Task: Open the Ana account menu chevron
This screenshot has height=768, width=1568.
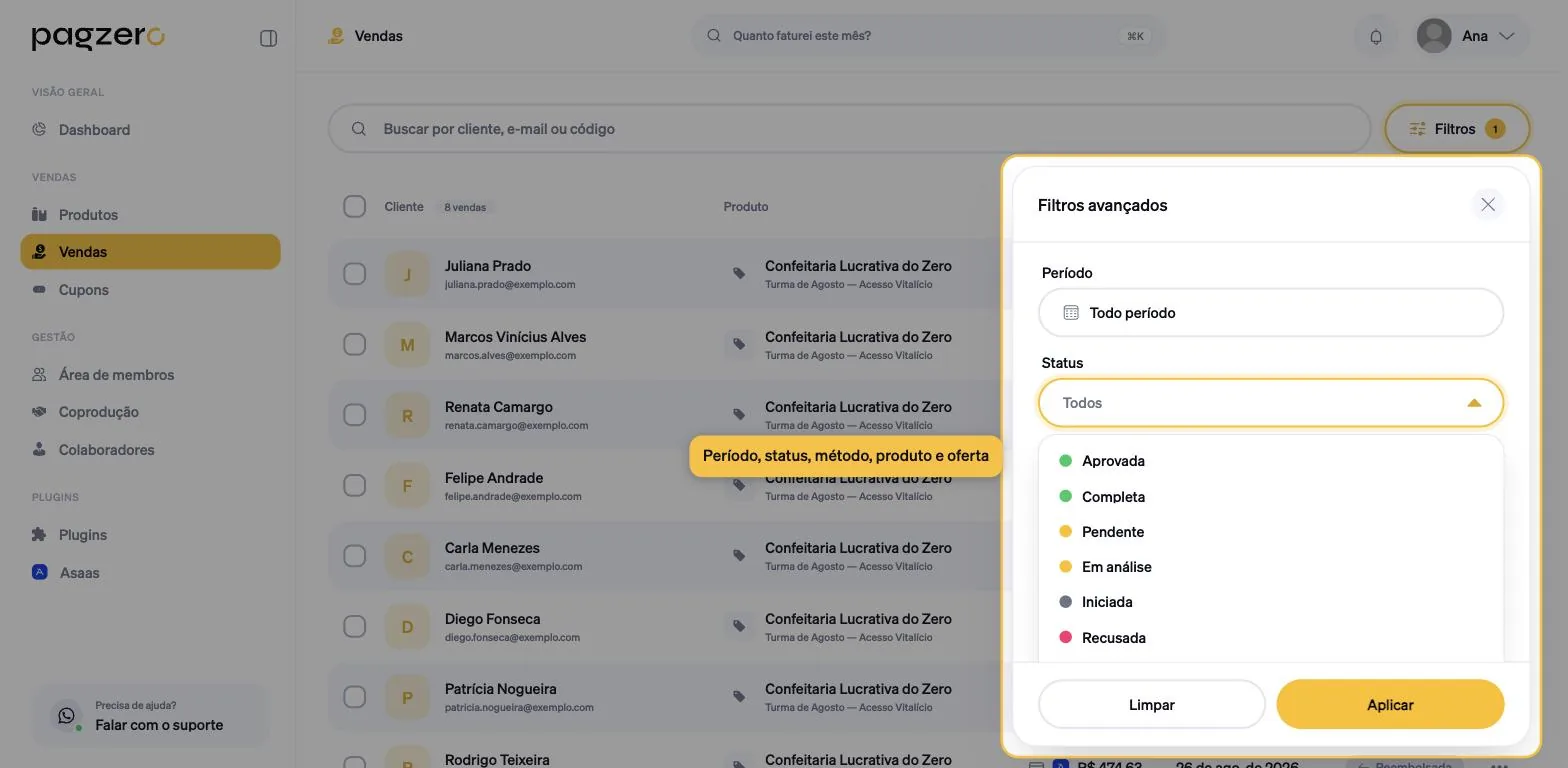Action: click(x=1506, y=36)
